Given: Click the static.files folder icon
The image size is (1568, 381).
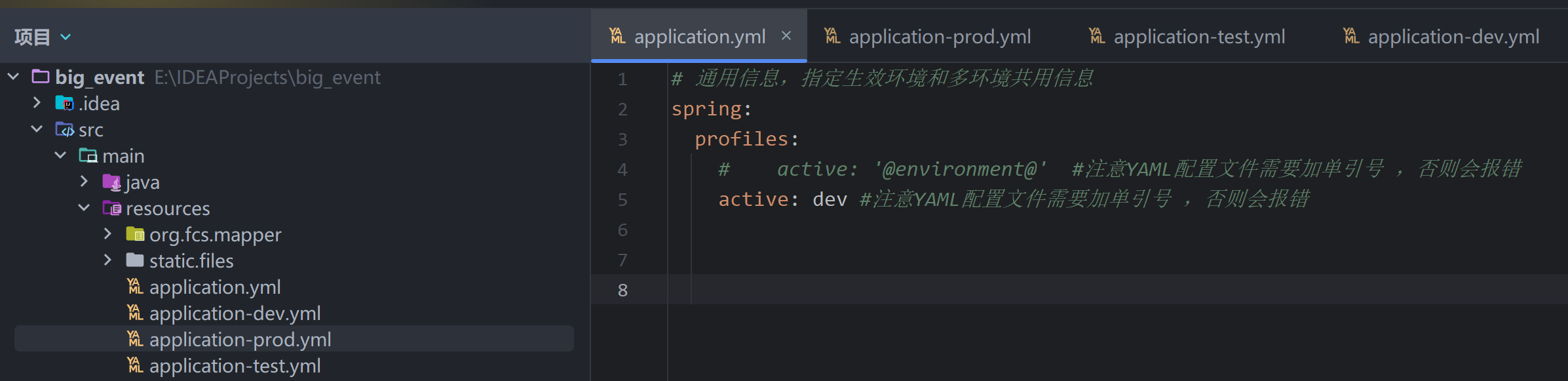Looking at the screenshot, I should [135, 261].
